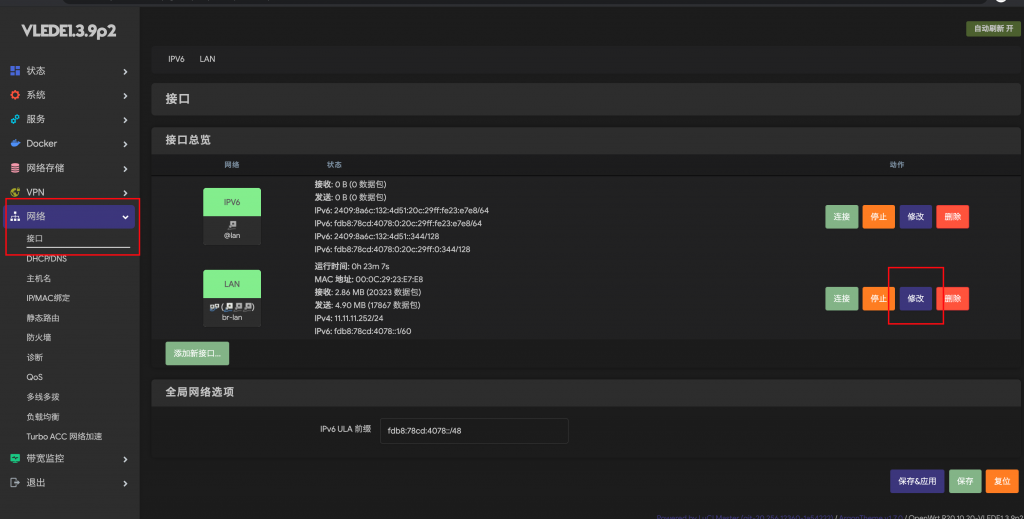Image resolution: width=1024 pixels, height=519 pixels.
Task: Click the VLEDE1.3.9p2 logo title
Action: 69,31
